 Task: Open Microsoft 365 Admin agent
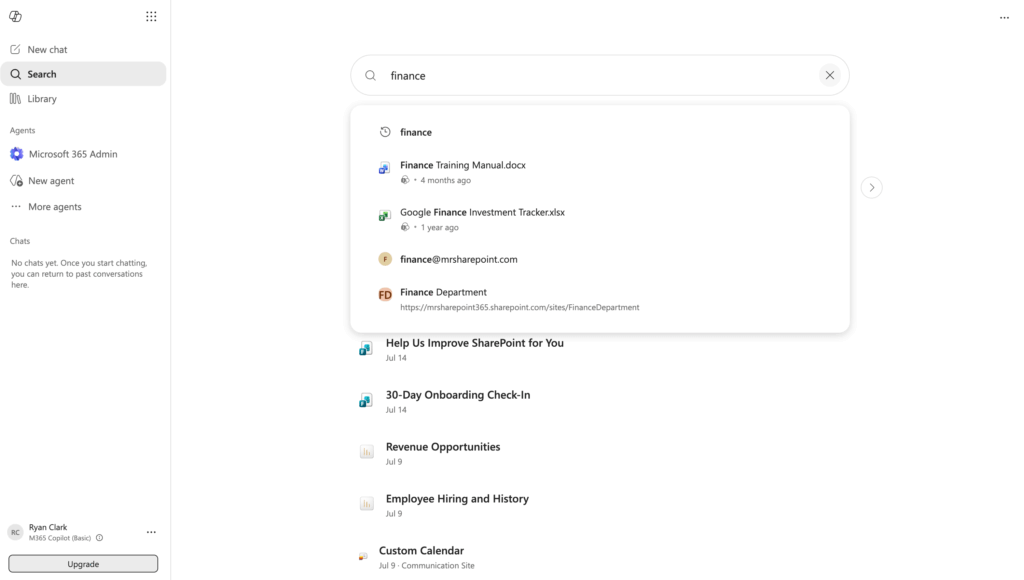pos(84,154)
